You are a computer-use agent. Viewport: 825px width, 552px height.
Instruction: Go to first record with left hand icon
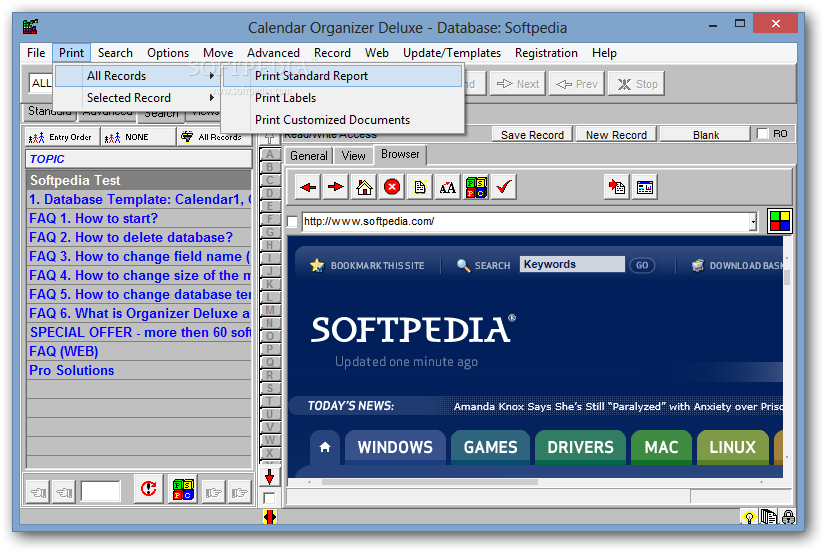[x=38, y=493]
